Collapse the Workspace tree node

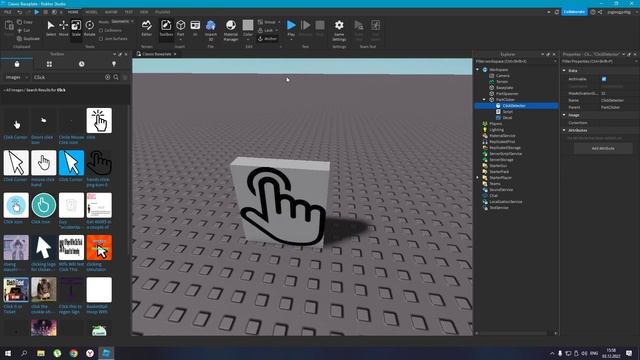[478, 70]
